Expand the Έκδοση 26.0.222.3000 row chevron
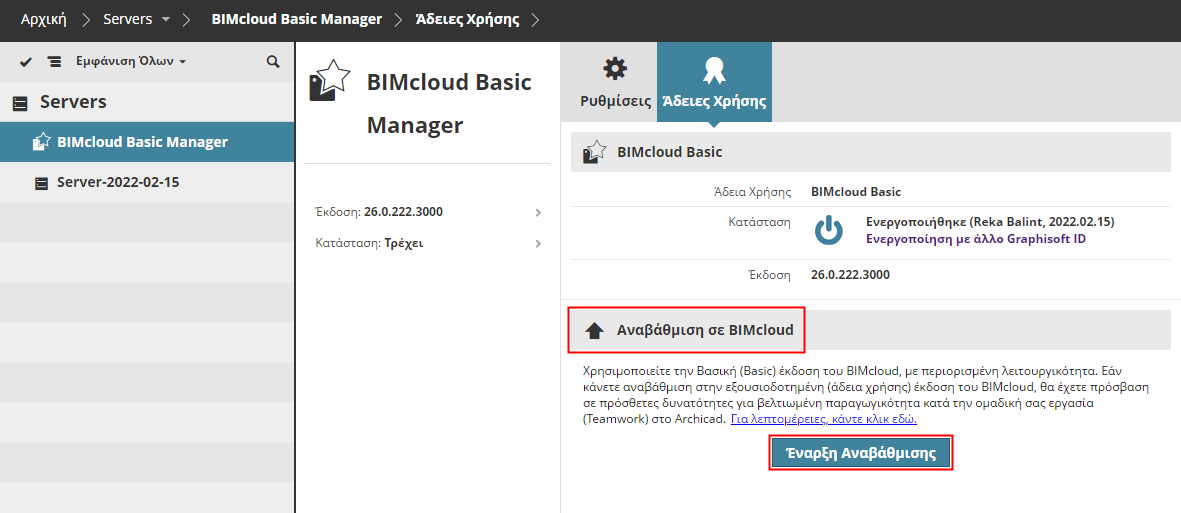This screenshot has width=1181, height=513. pos(538,212)
